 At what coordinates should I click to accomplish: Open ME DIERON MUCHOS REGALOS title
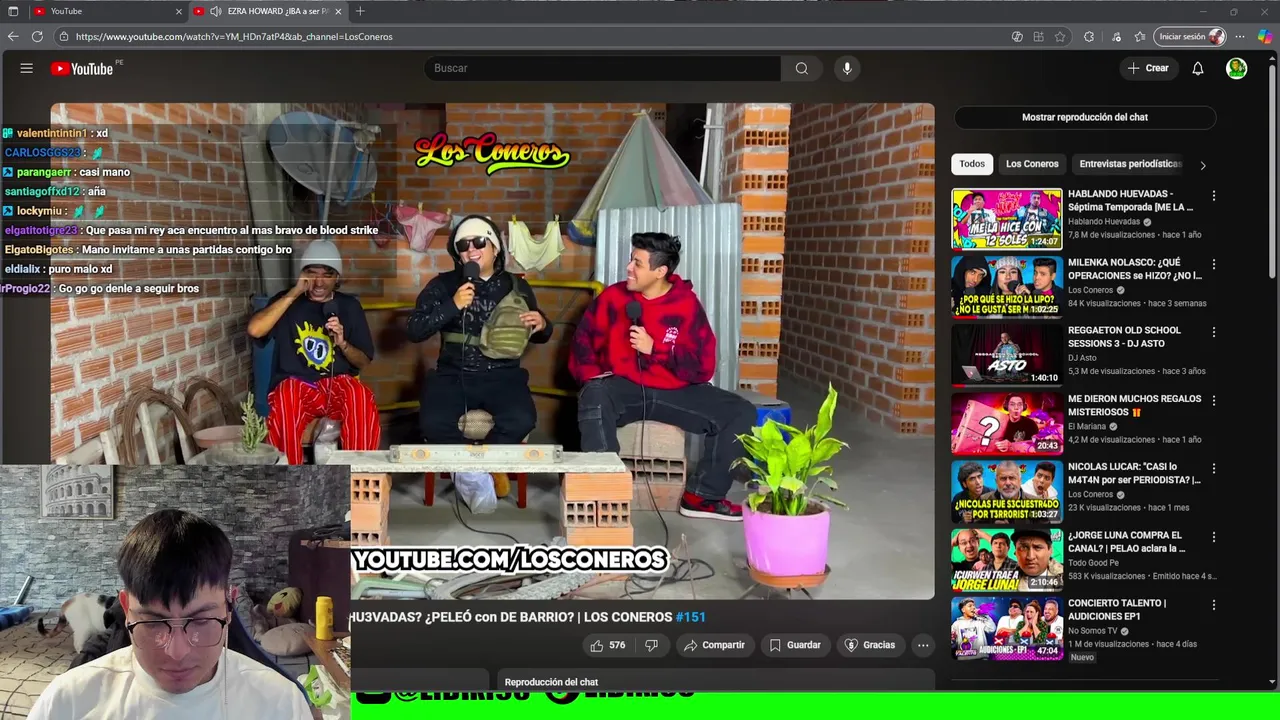click(x=1134, y=405)
